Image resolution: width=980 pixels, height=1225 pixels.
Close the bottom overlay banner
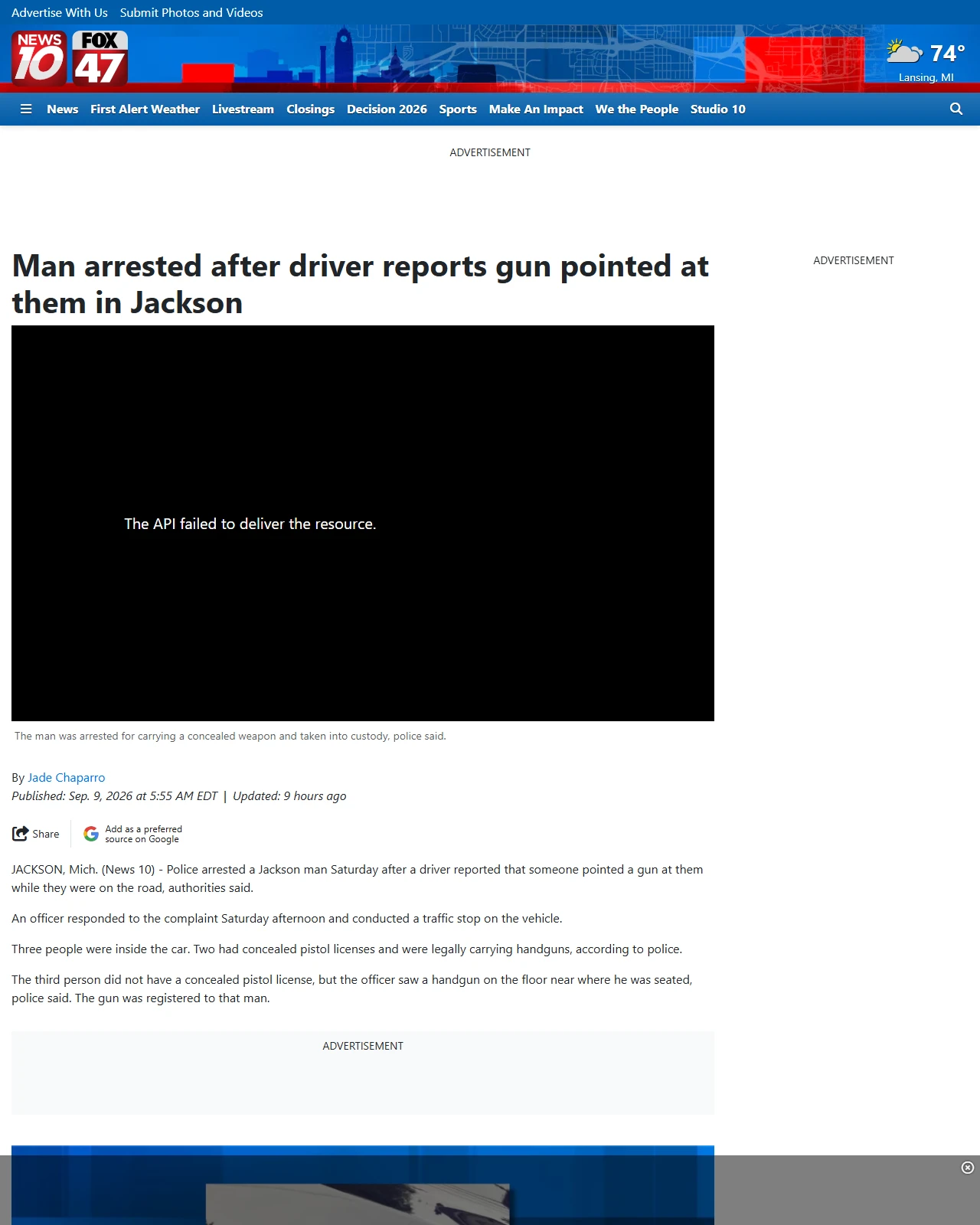[968, 1168]
